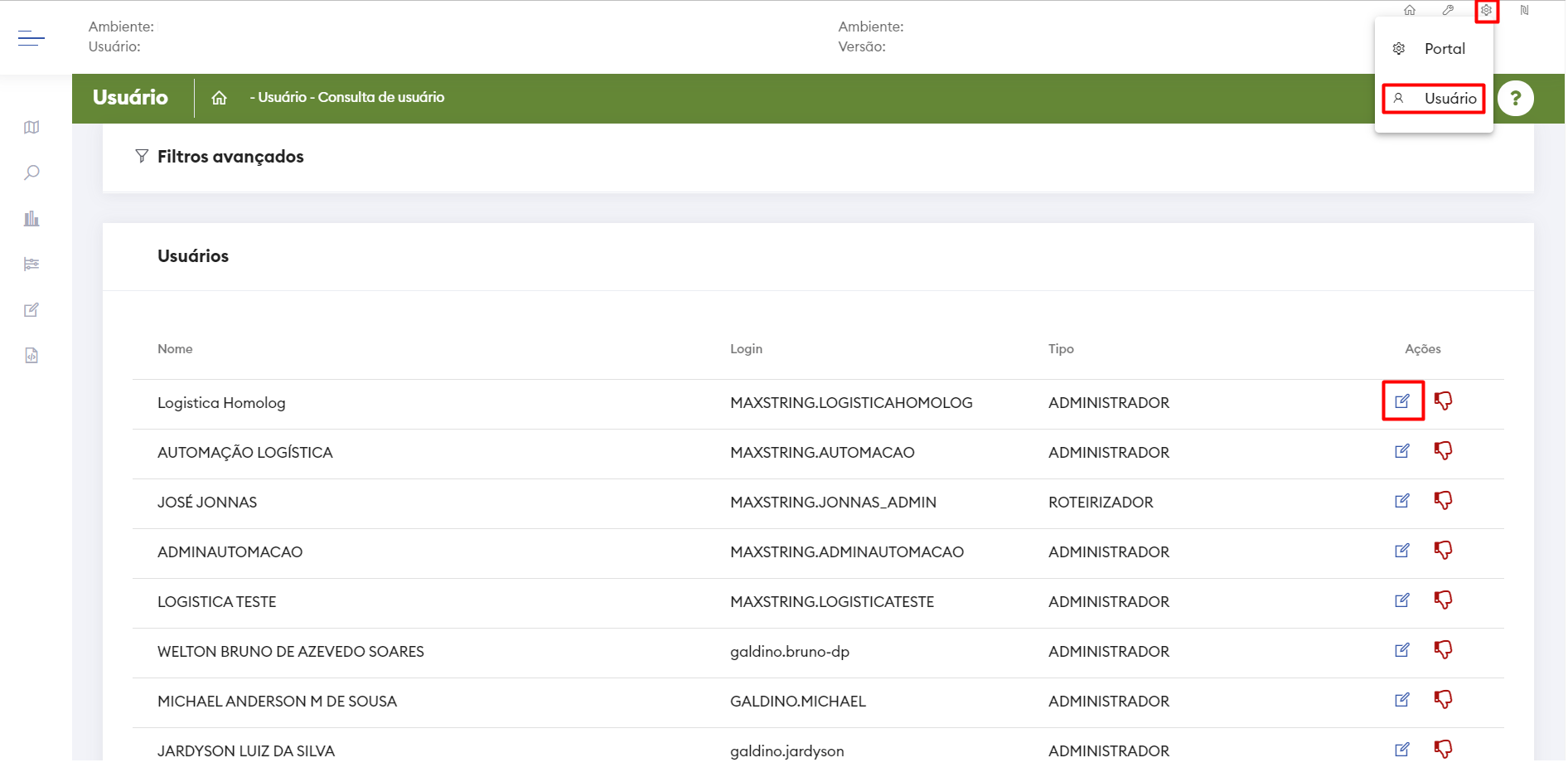Expand the Filtros avançados panel
Image resolution: width=1568 pixels, height=782 pixels.
coord(230,157)
